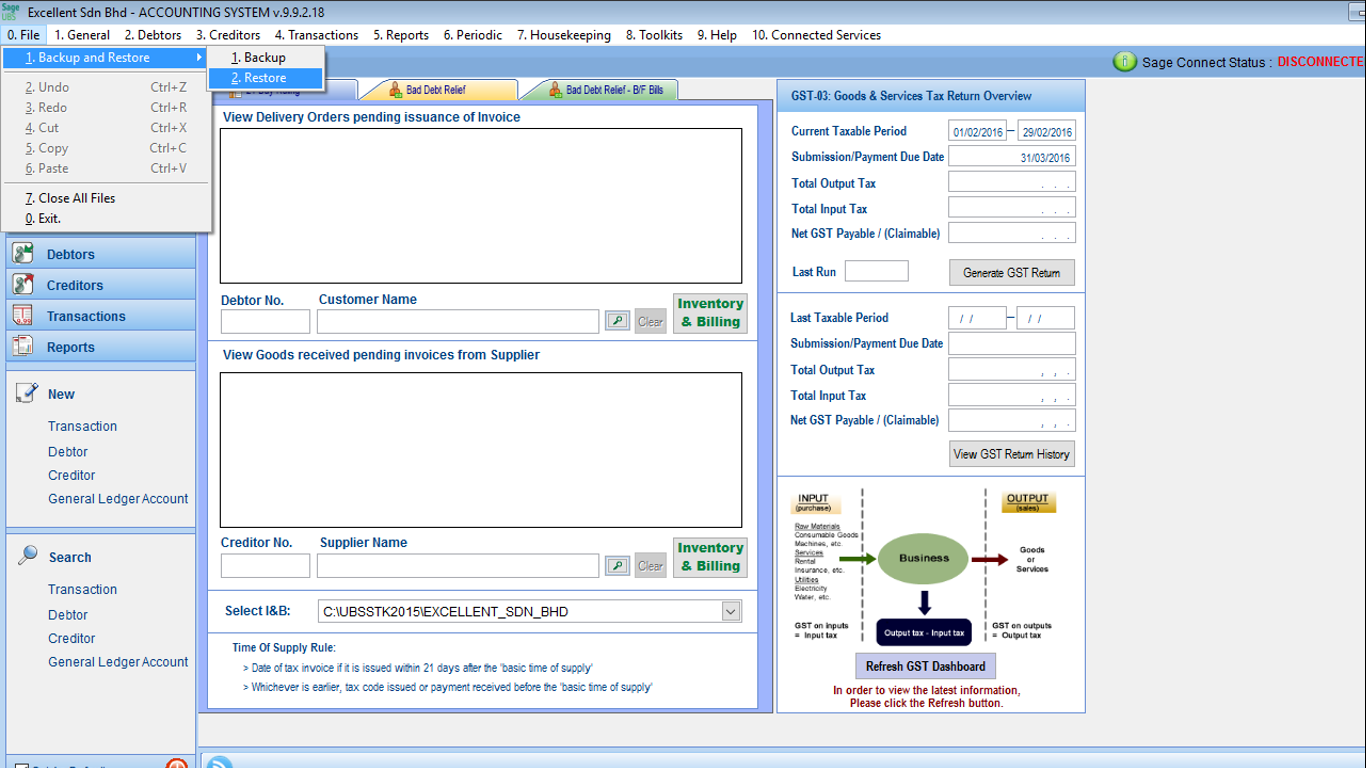1366x768 pixels.
Task: Click Transaction link under Search
Action: tap(83, 589)
